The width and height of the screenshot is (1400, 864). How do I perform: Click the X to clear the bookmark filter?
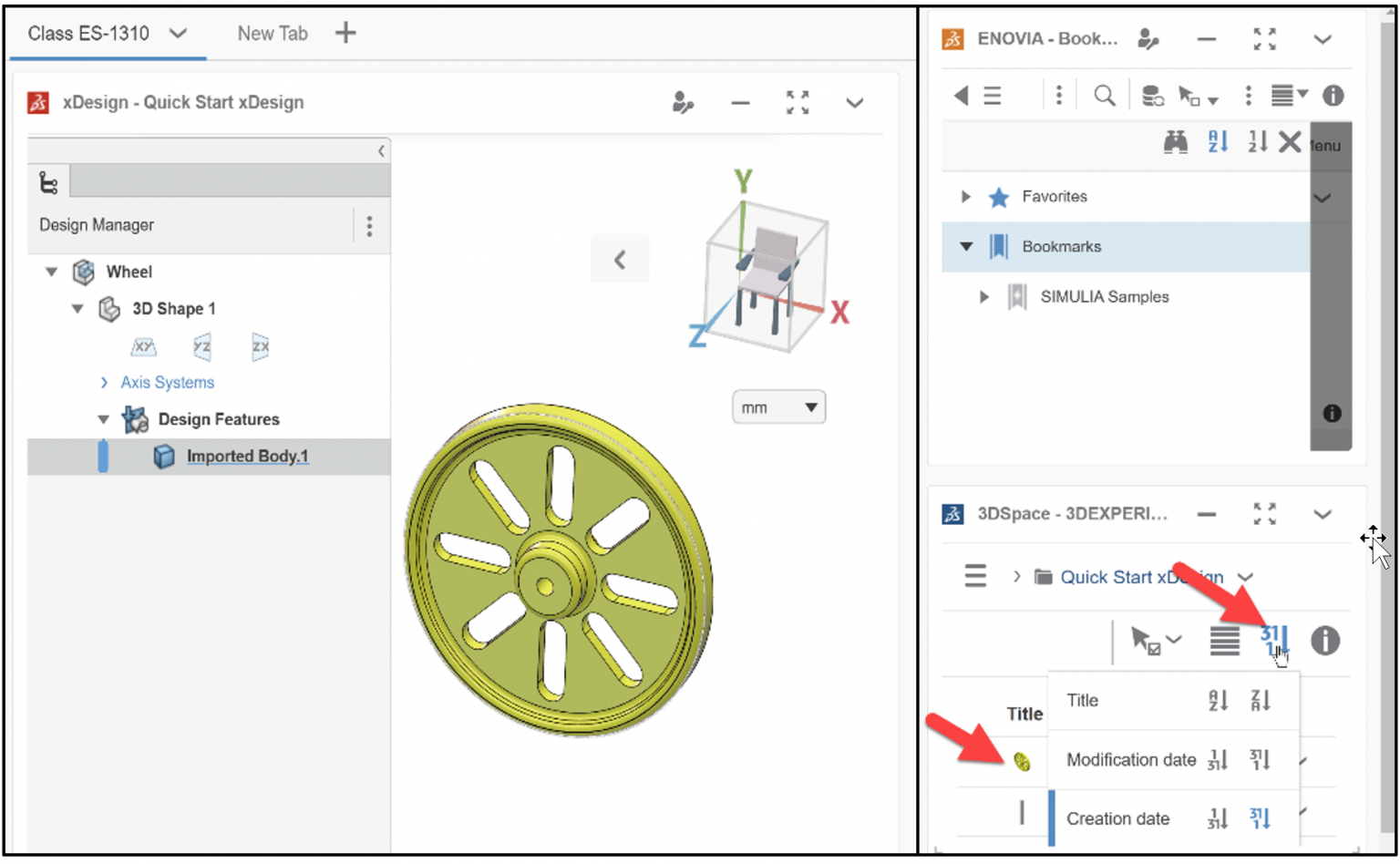point(1291,142)
